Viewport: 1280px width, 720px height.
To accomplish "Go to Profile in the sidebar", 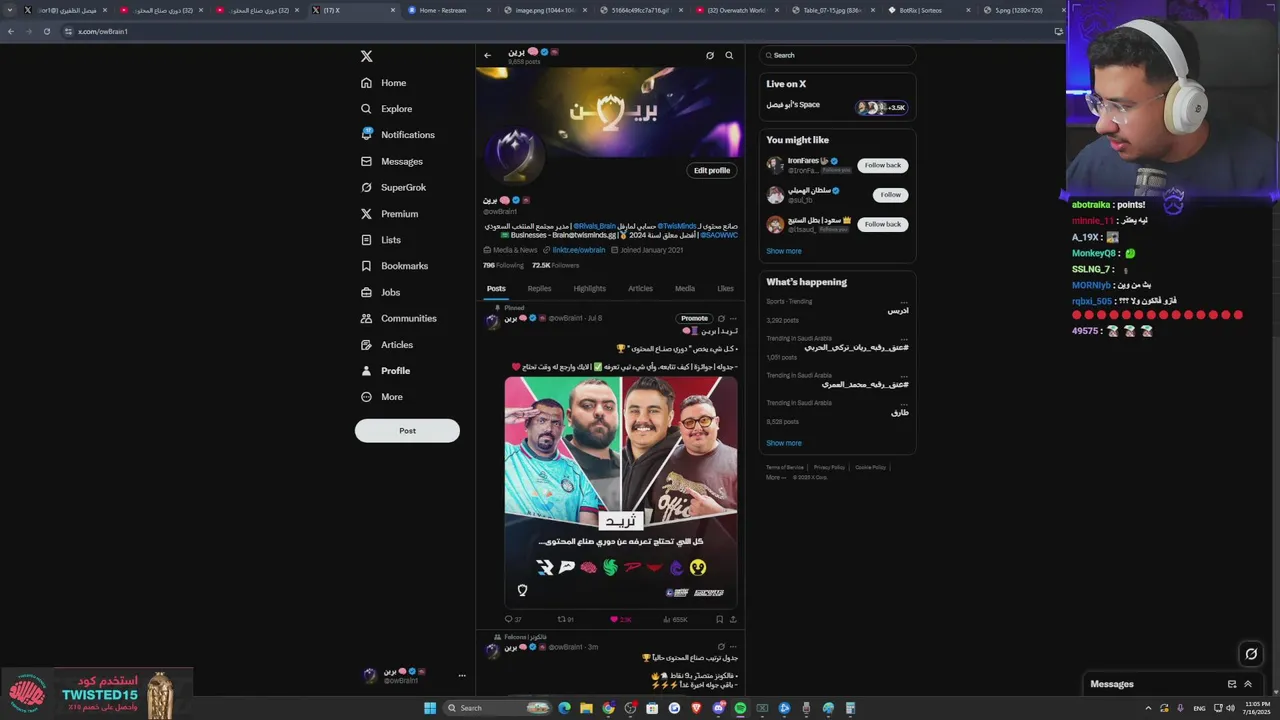I will [386, 371].
